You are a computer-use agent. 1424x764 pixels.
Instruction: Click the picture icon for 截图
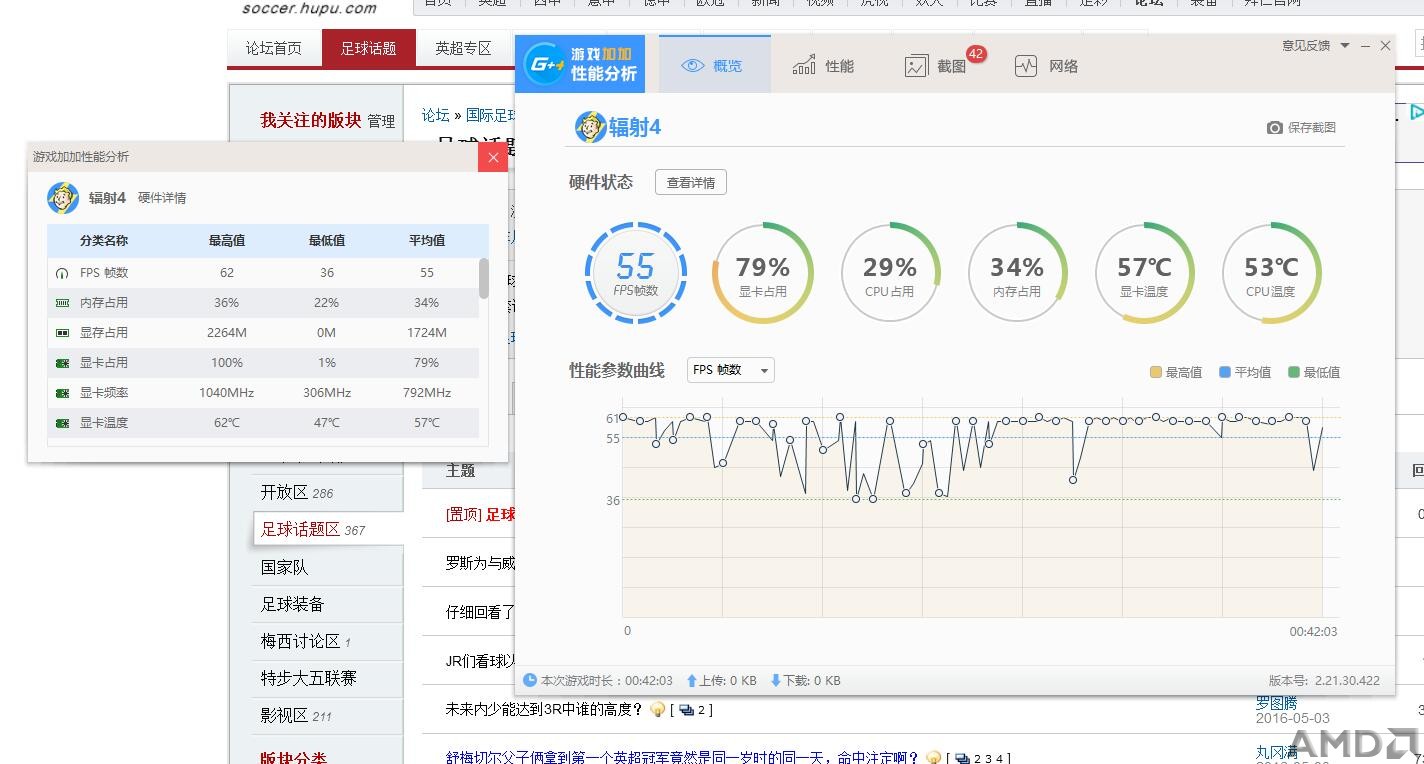[x=916, y=66]
